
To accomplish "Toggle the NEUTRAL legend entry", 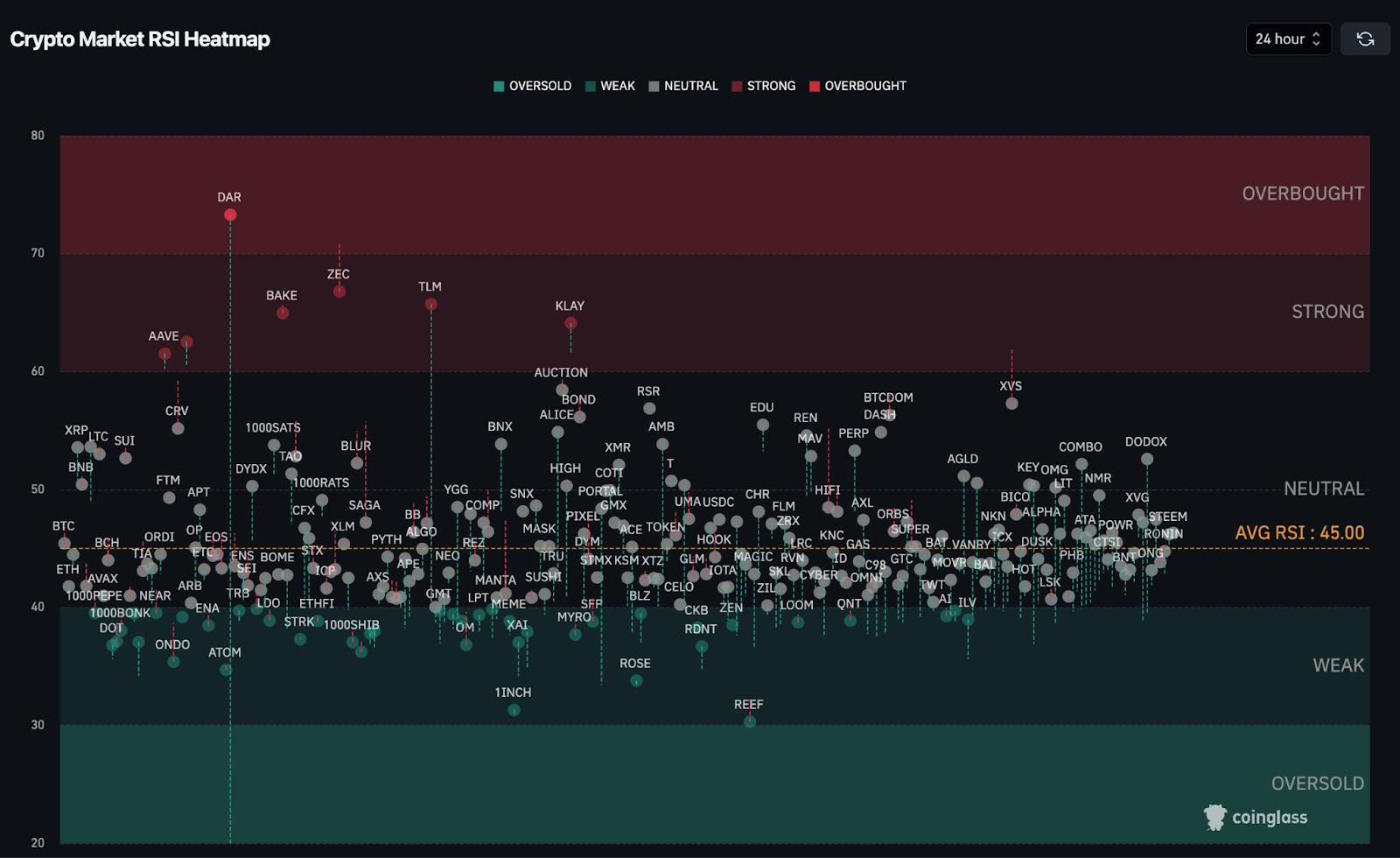I will (x=683, y=86).
